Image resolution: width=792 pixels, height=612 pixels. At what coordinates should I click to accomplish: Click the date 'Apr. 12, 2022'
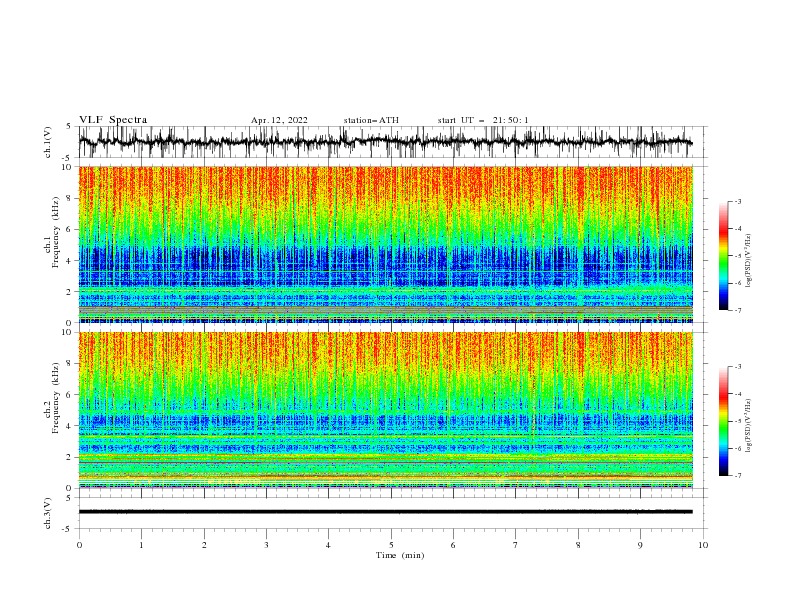pos(279,120)
